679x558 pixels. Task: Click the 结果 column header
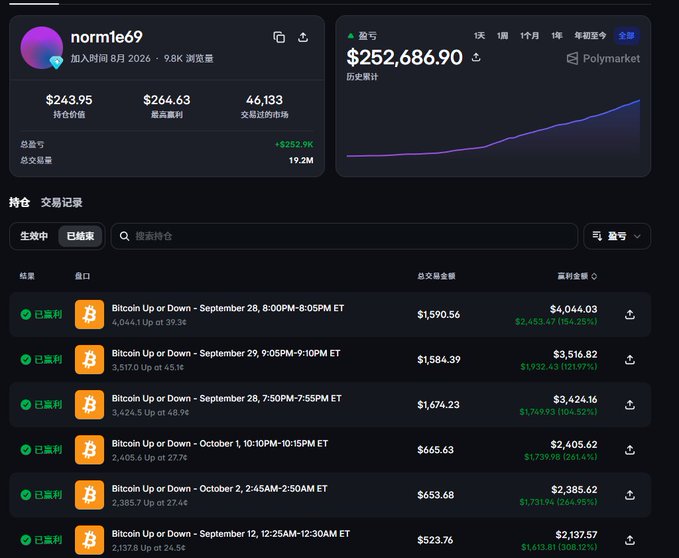(27, 276)
